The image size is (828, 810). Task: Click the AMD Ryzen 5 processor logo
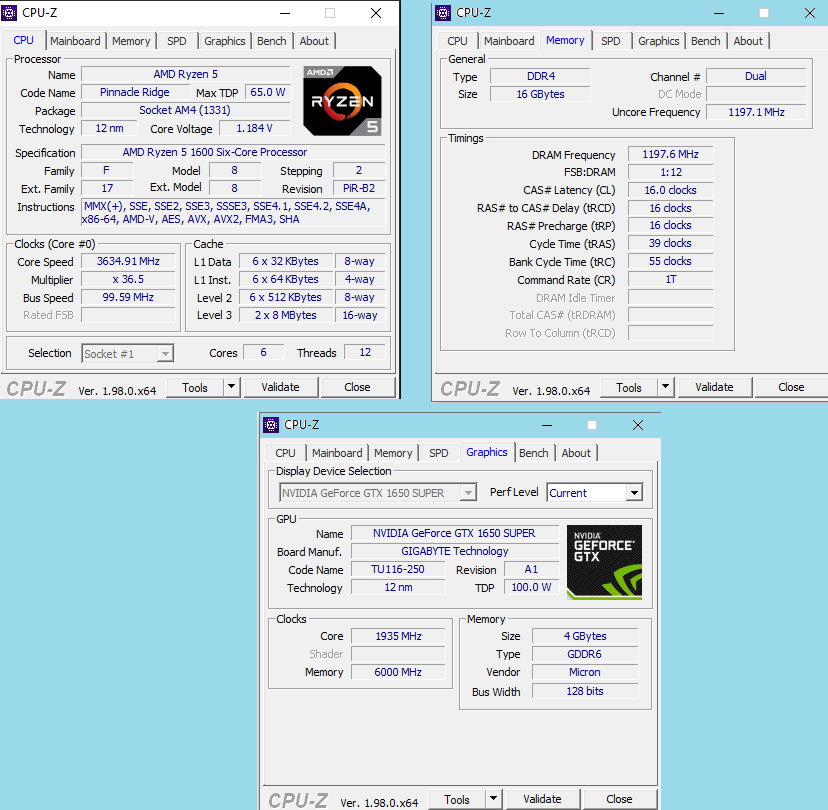pyautogui.click(x=342, y=100)
